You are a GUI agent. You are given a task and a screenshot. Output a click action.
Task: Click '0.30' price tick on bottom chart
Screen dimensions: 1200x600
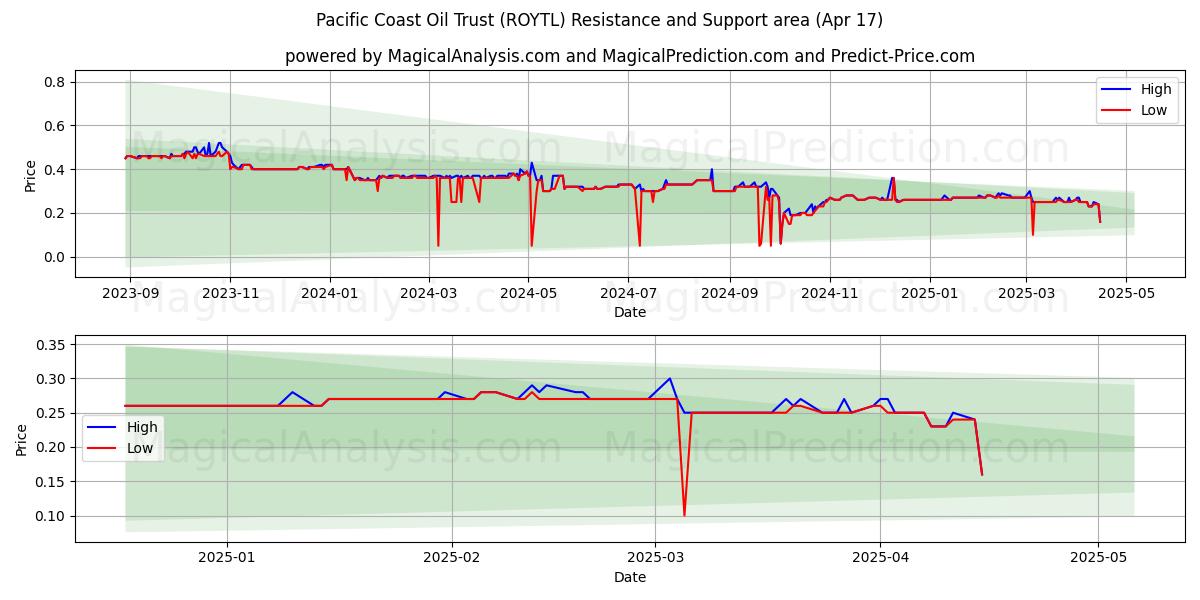[51, 379]
